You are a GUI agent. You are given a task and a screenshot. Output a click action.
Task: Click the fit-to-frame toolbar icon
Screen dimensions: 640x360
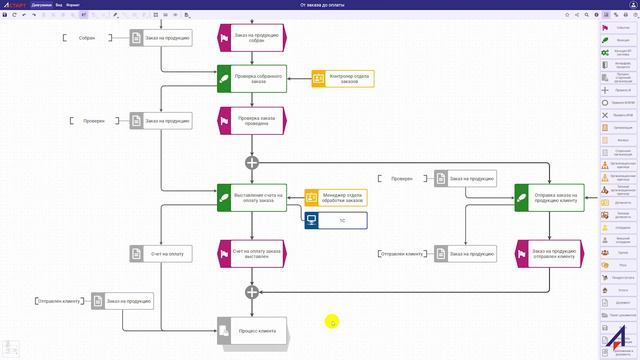pos(156,15)
